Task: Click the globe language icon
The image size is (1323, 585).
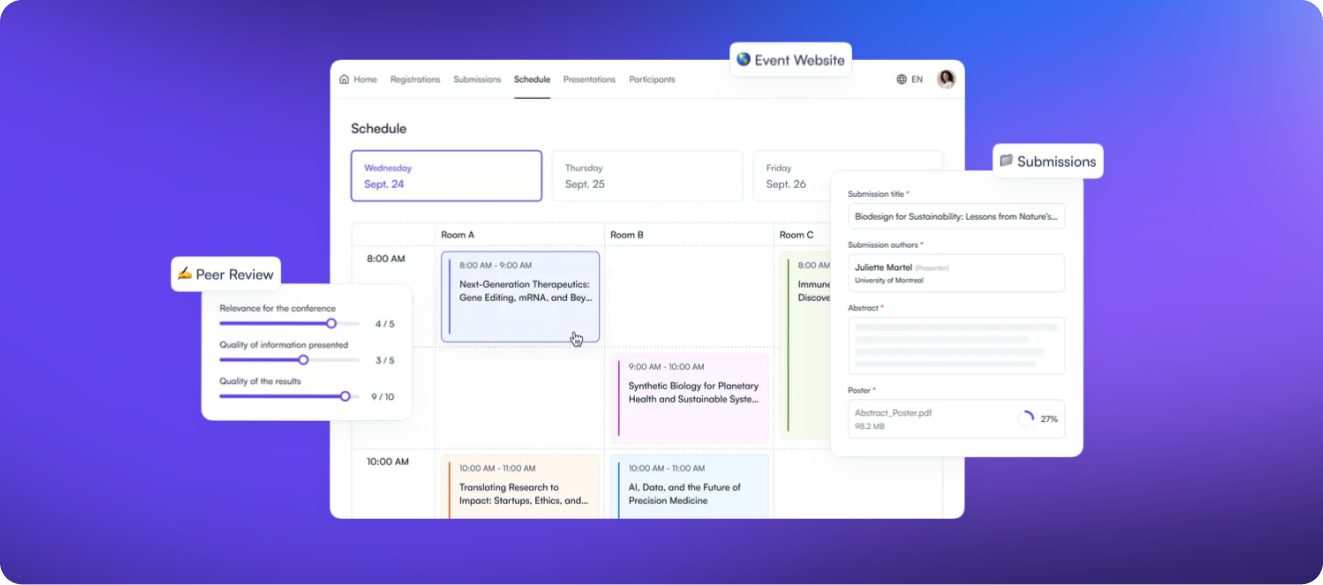Action: [901, 79]
